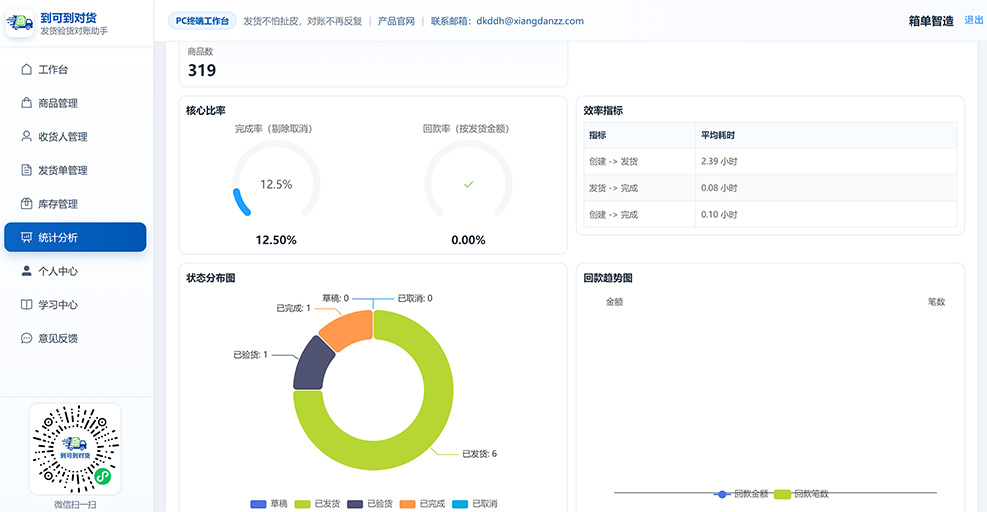
Task: Select PC终端工作台 tab pill
Action: tap(202, 21)
